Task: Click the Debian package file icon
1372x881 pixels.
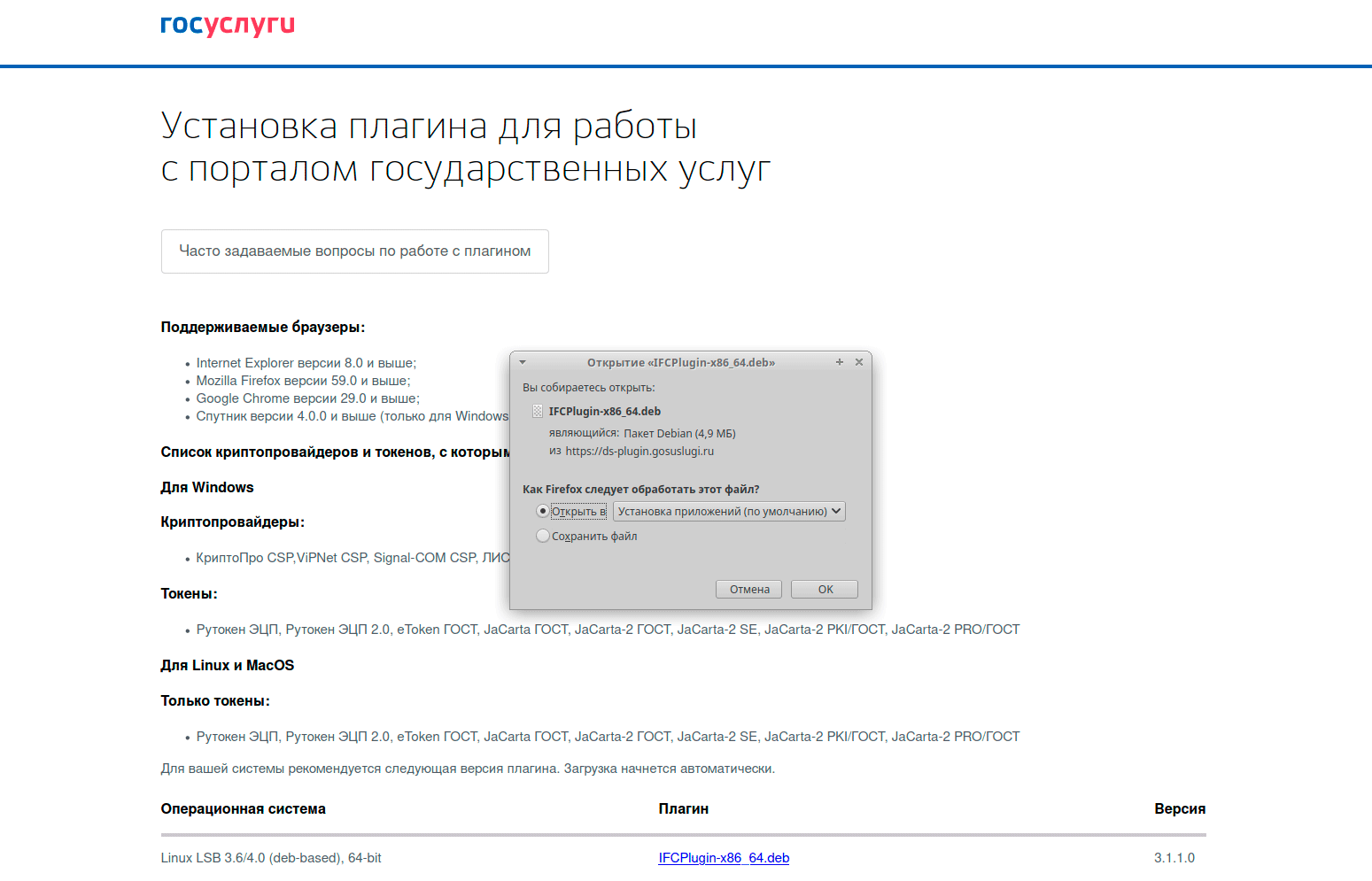Action: (x=538, y=411)
